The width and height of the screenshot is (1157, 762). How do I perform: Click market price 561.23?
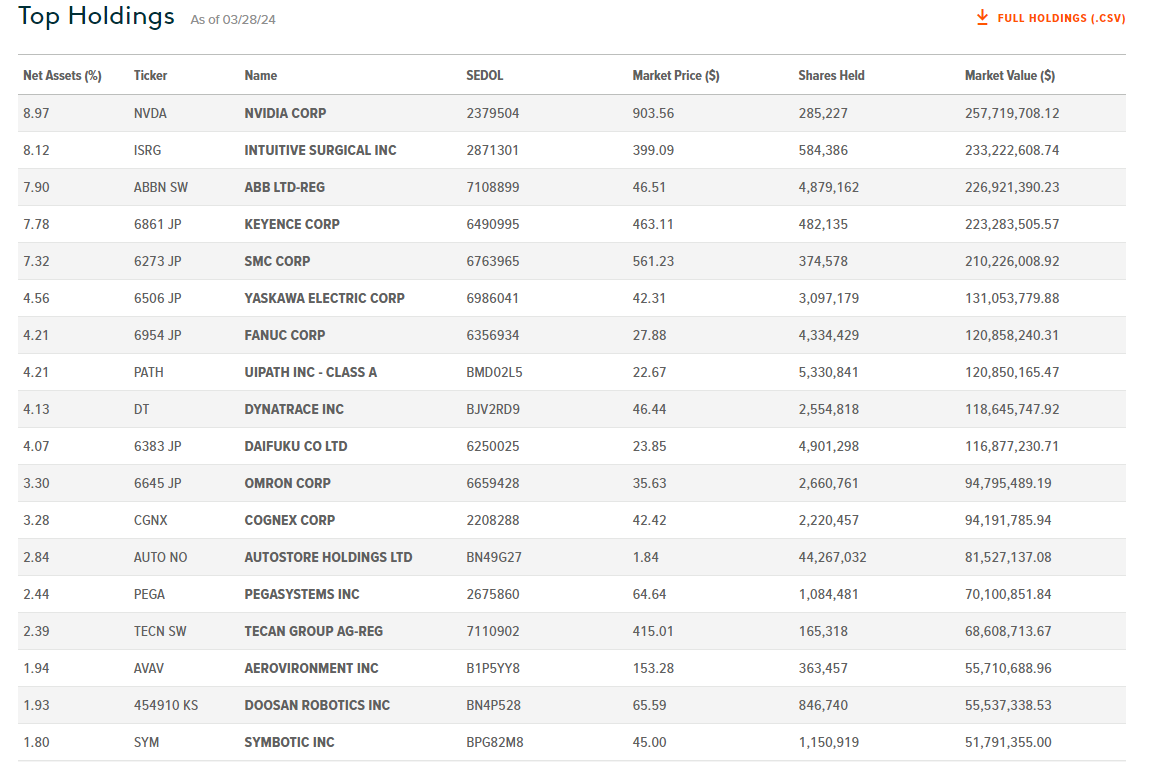point(653,261)
